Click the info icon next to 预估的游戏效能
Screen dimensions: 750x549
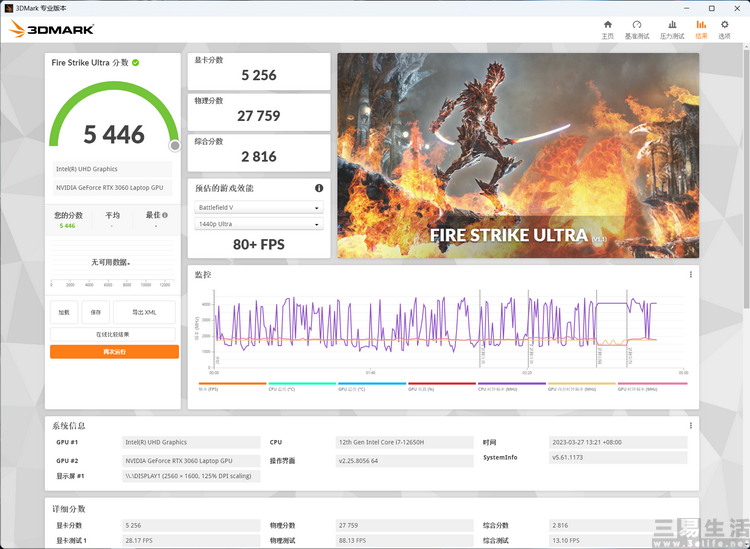click(319, 188)
